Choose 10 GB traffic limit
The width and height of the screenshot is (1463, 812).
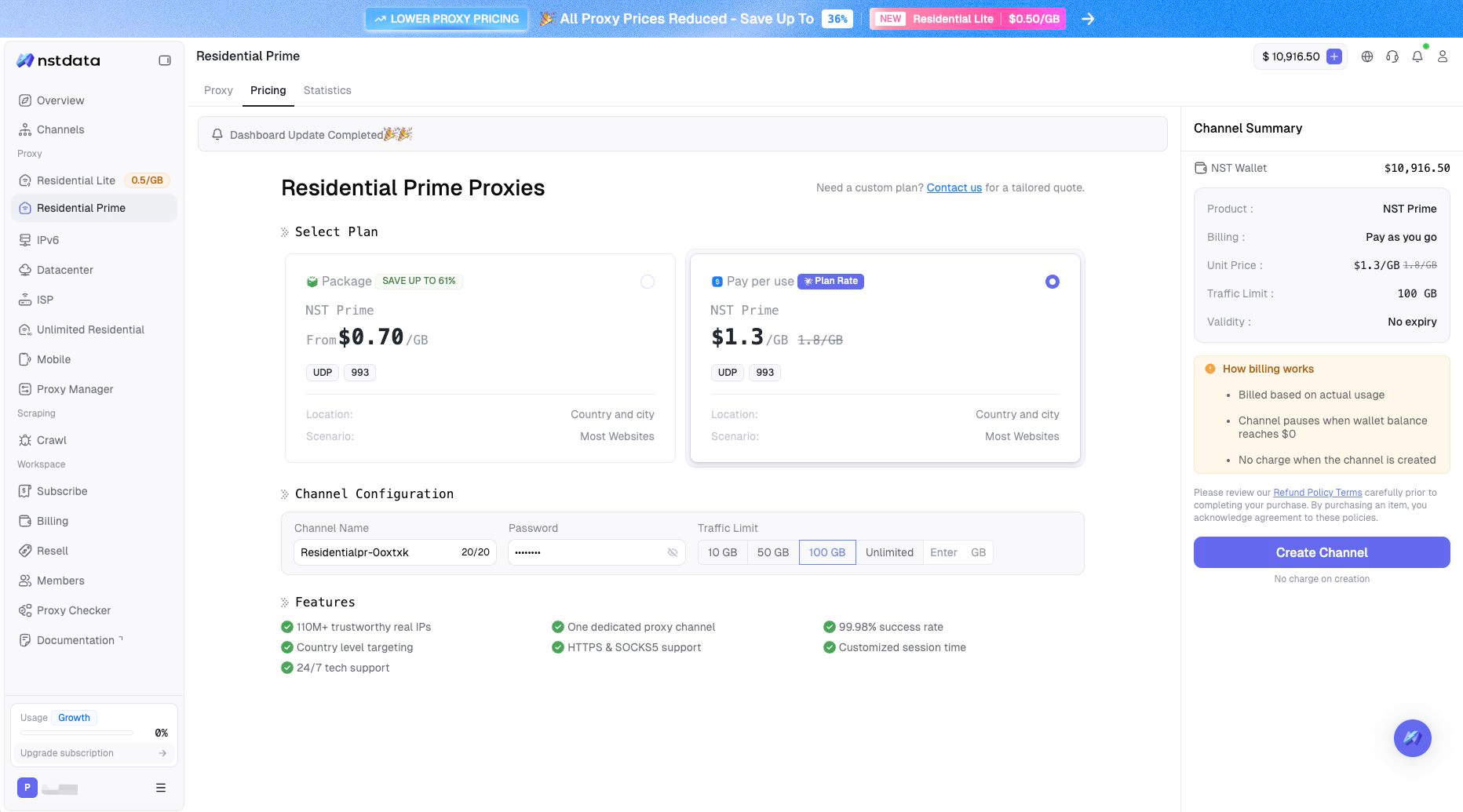coord(723,552)
